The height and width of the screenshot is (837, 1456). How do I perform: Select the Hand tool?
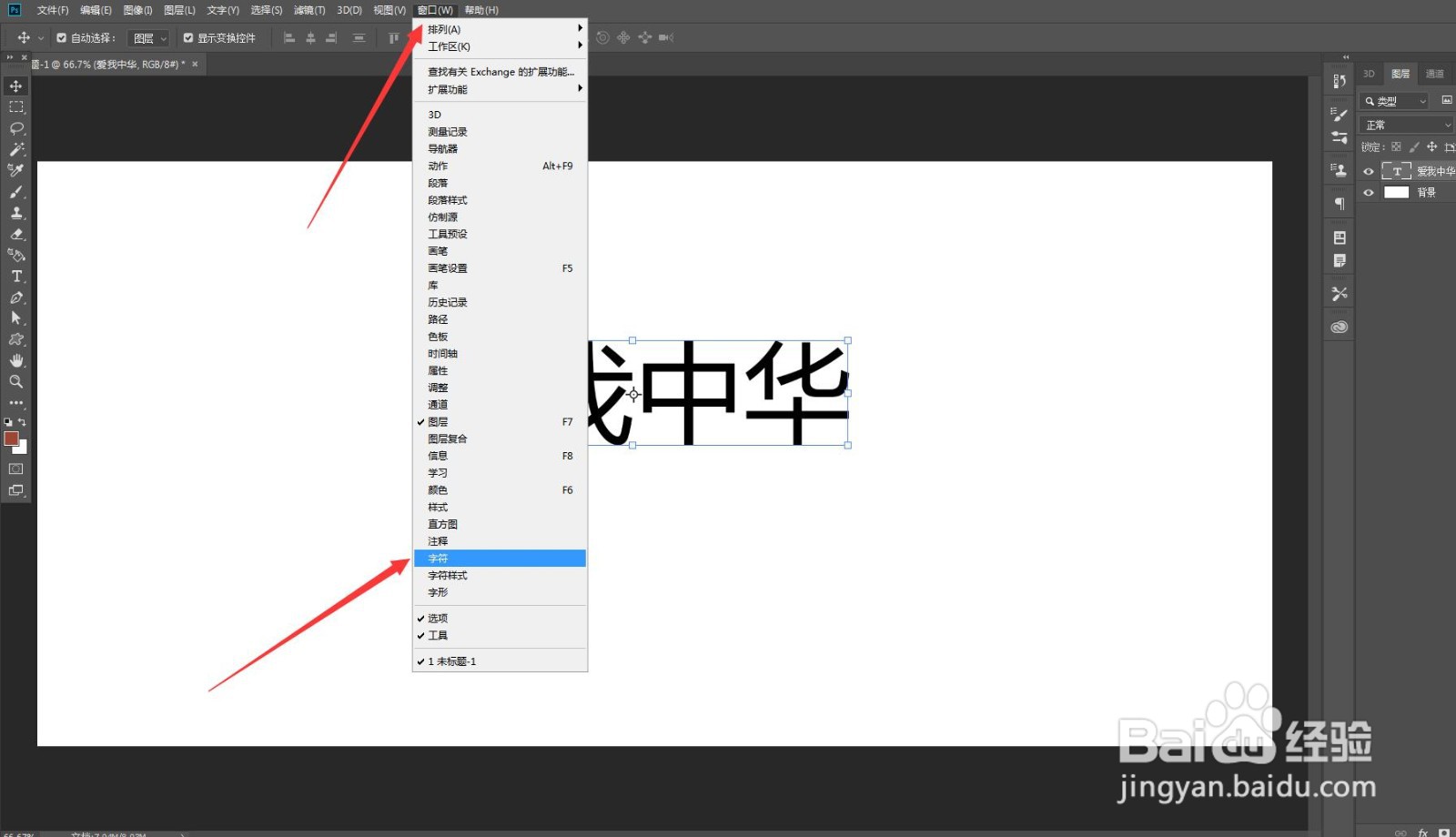[x=15, y=360]
